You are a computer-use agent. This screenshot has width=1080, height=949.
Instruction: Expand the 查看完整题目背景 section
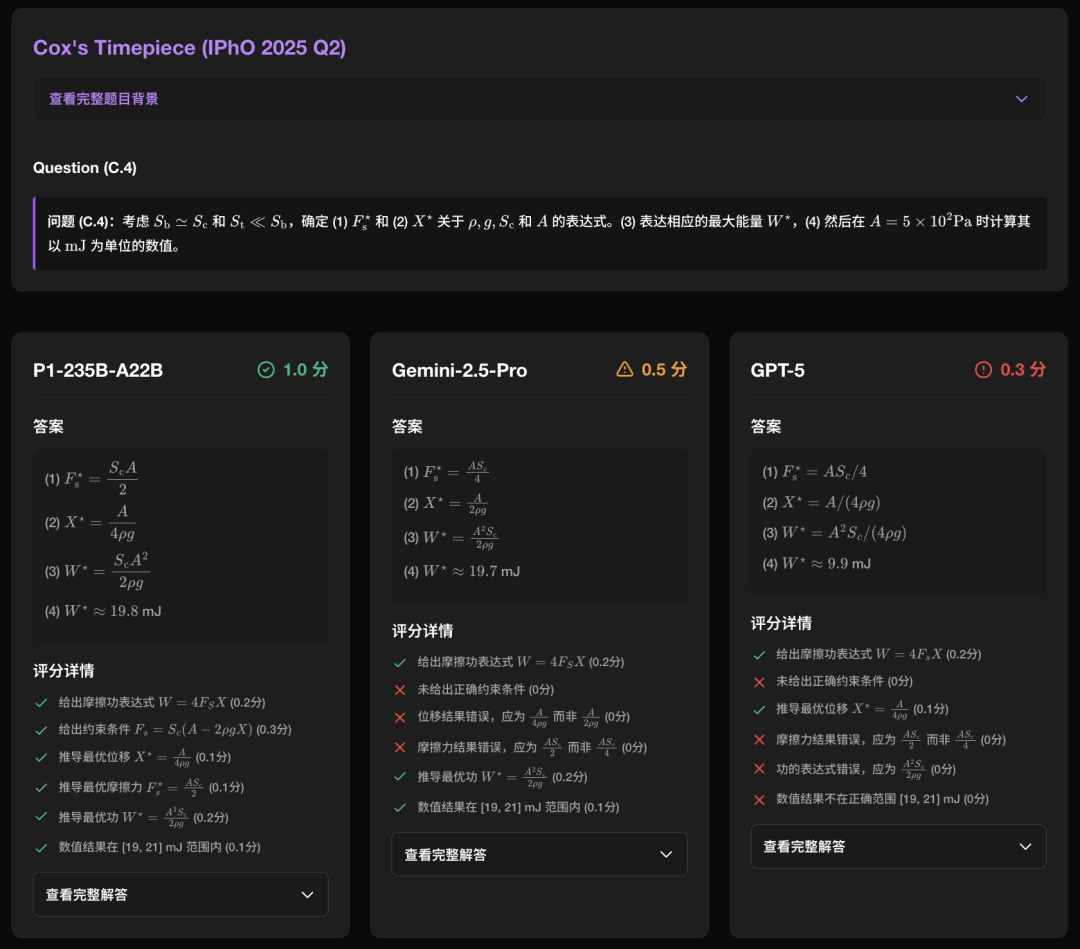(x=539, y=99)
